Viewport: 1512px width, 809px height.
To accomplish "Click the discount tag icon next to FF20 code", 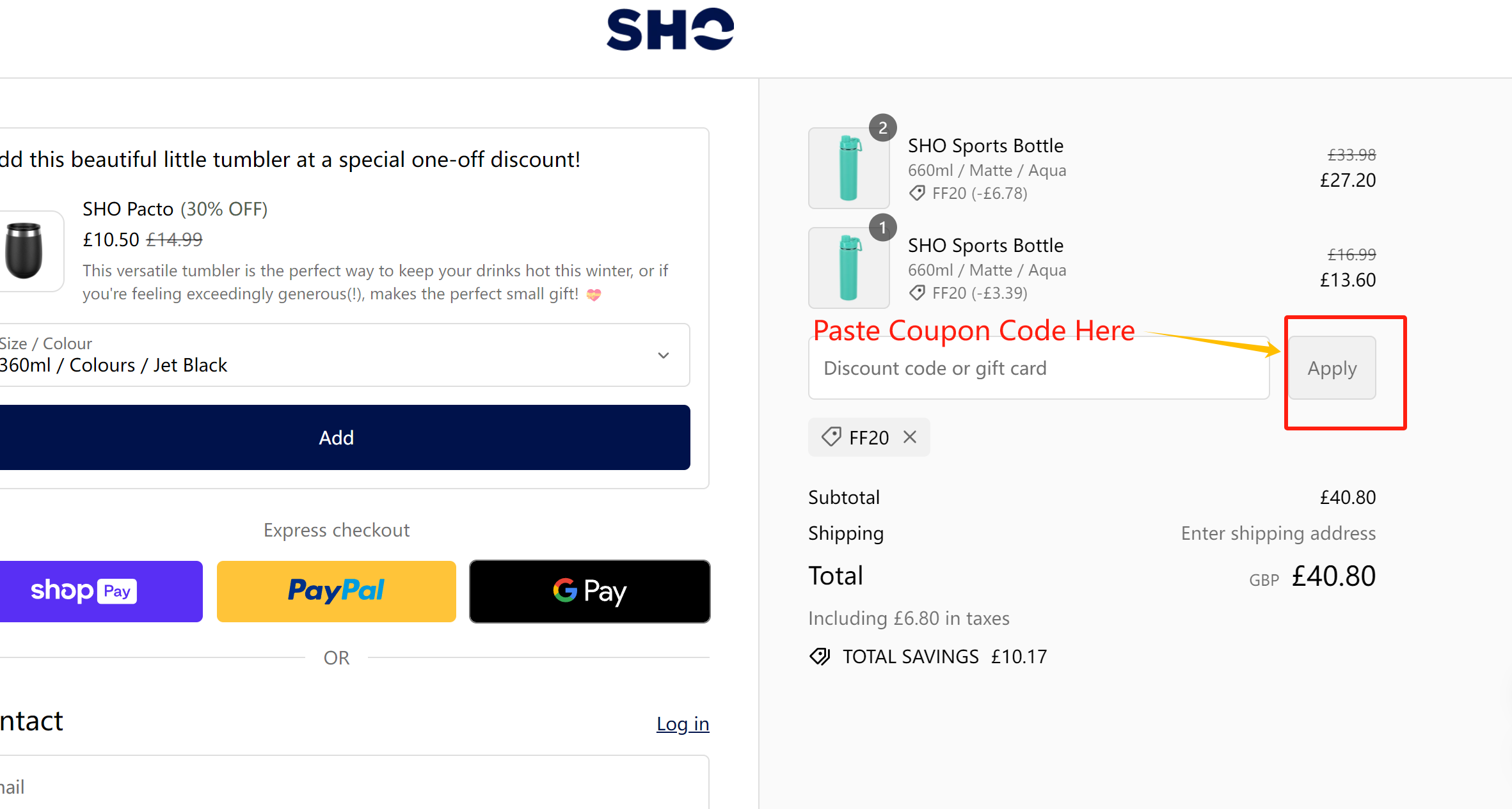I will click(831, 437).
